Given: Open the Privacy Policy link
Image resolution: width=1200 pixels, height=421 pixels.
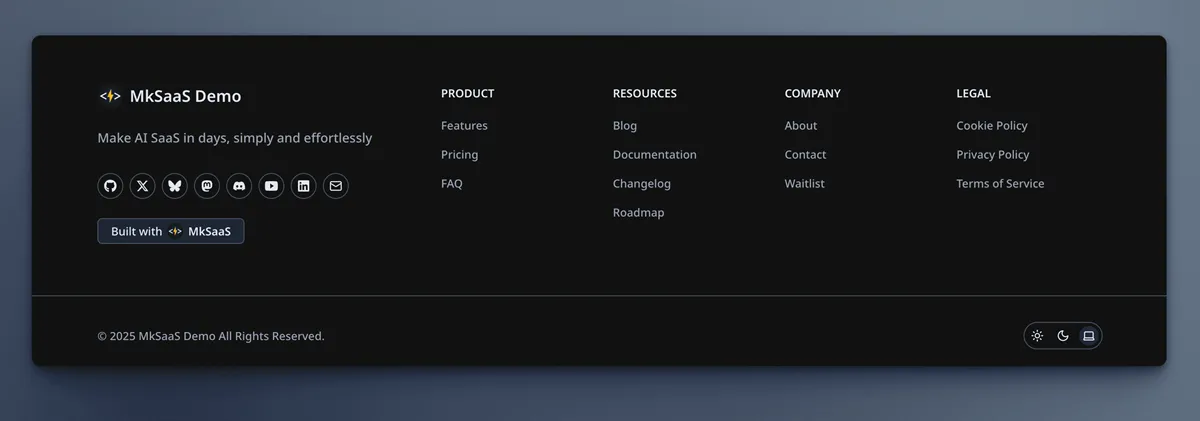Looking at the screenshot, I should 993,155.
